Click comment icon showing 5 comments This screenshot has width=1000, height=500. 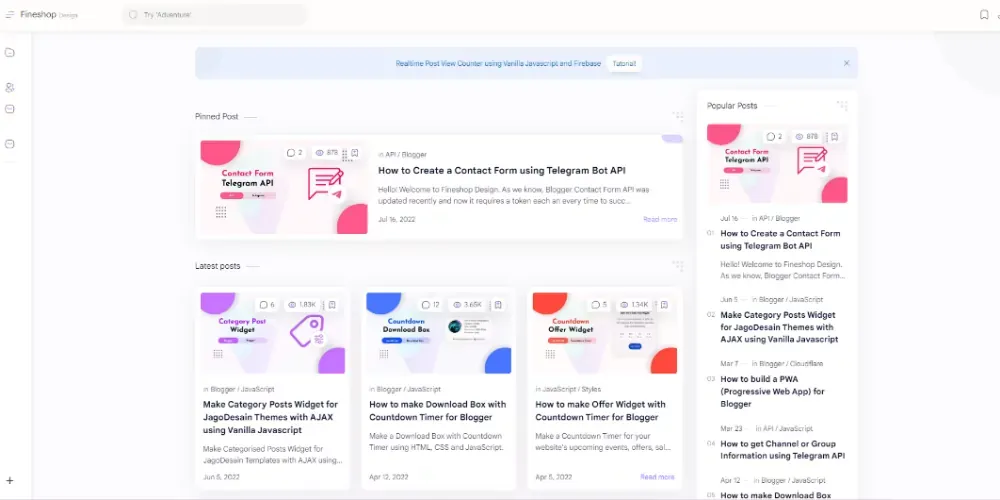point(596,305)
